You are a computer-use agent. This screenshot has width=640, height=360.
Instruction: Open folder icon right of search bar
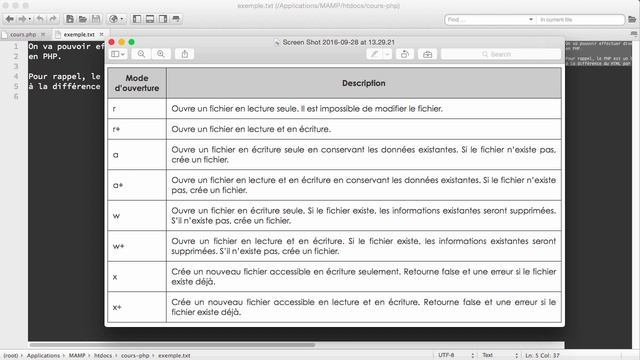(632, 20)
